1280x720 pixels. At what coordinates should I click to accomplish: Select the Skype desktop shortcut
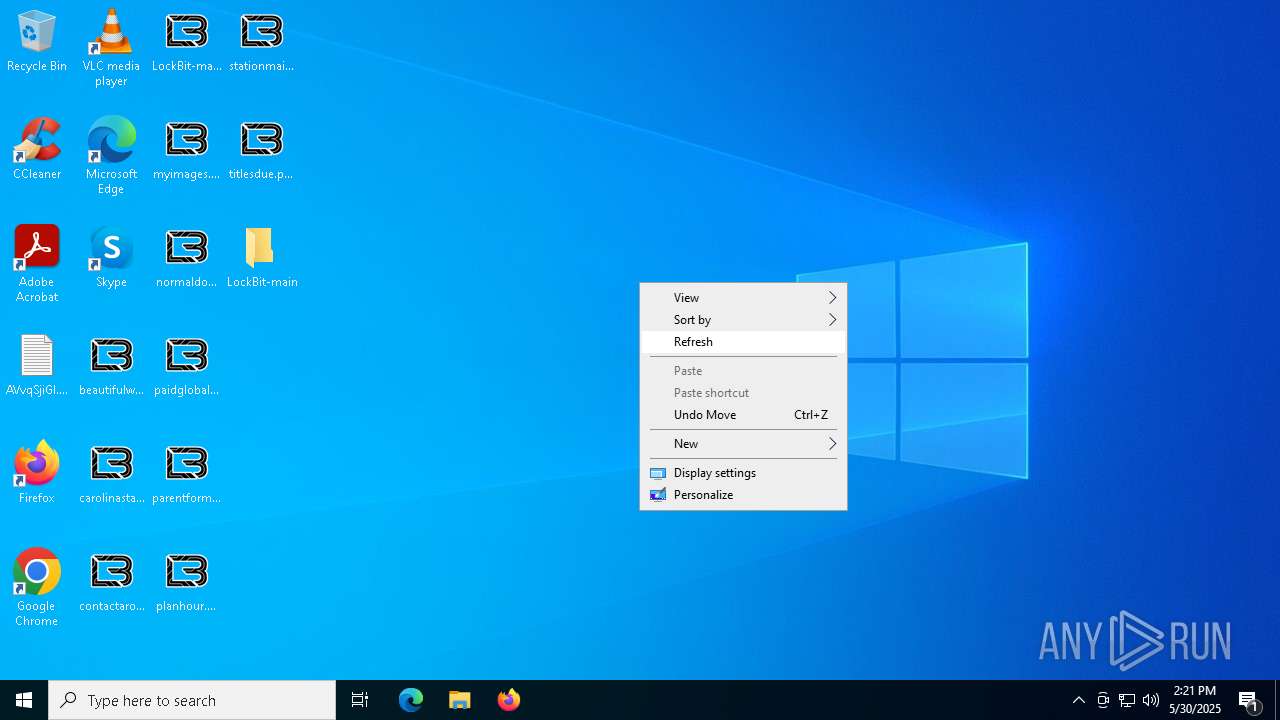click(111, 258)
